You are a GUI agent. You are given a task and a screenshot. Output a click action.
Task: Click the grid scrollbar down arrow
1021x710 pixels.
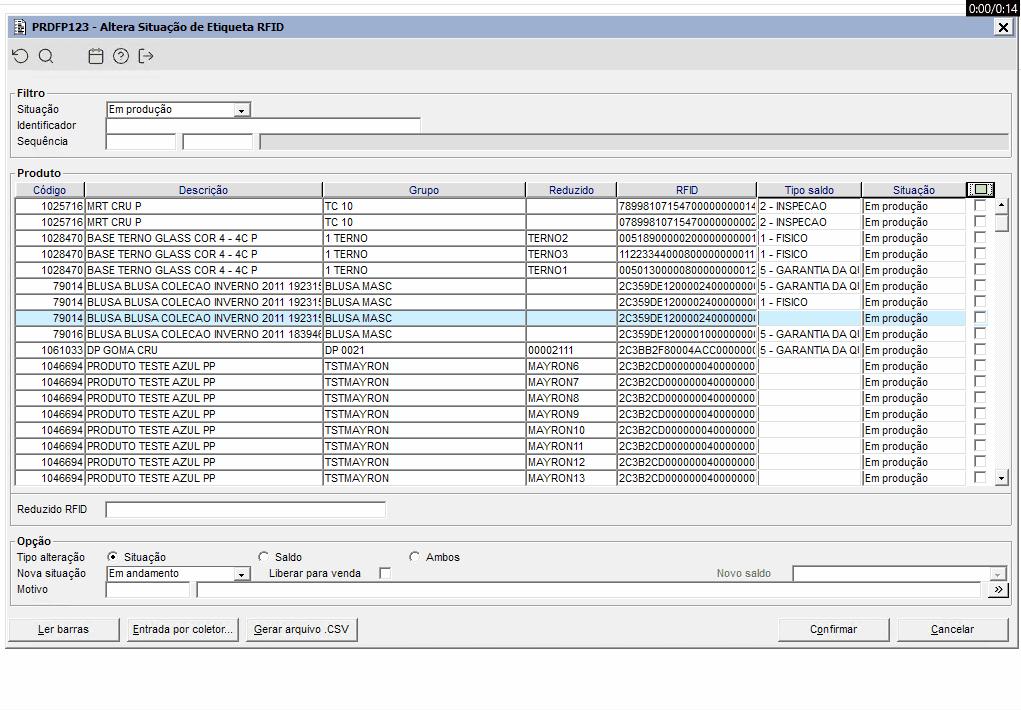click(x=1001, y=478)
